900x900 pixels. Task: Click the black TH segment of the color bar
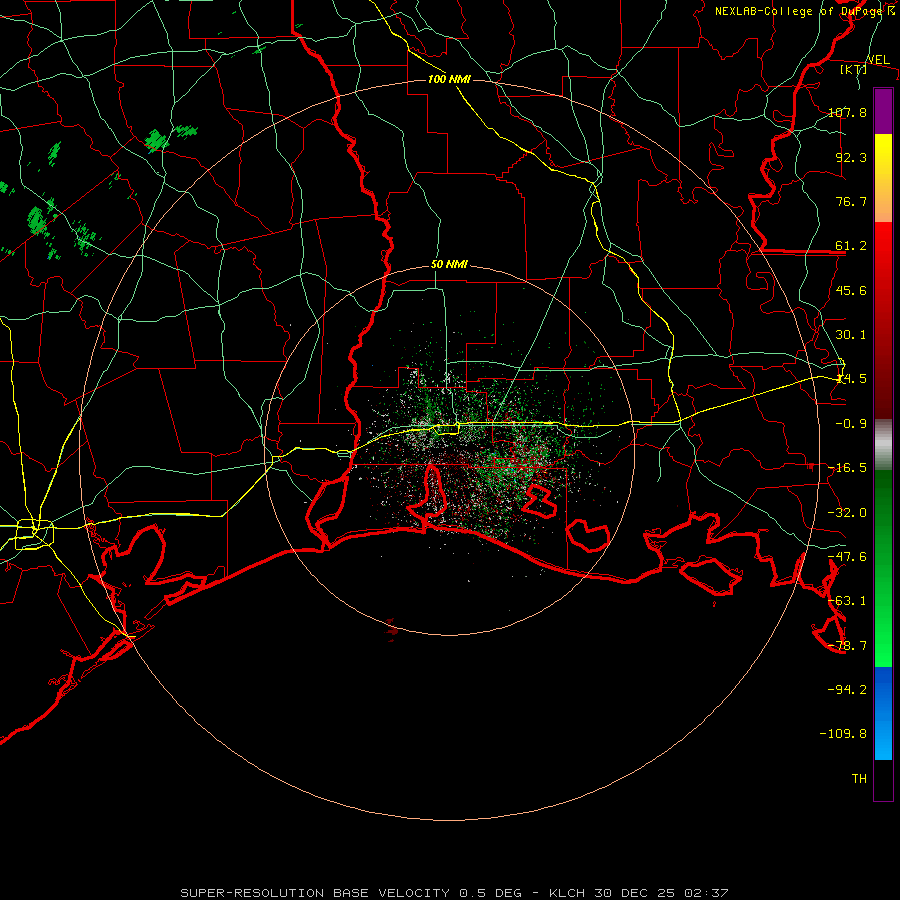click(883, 780)
